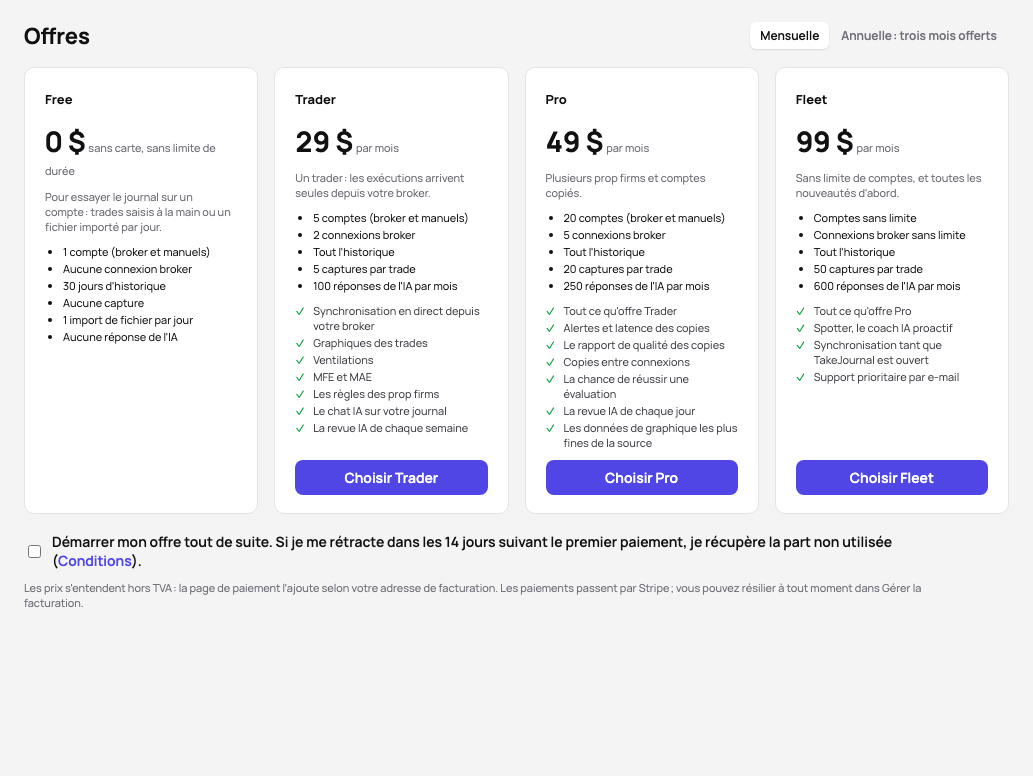Click 'Comptes sans limite' item
The width and height of the screenshot is (1033, 776).
(x=864, y=218)
